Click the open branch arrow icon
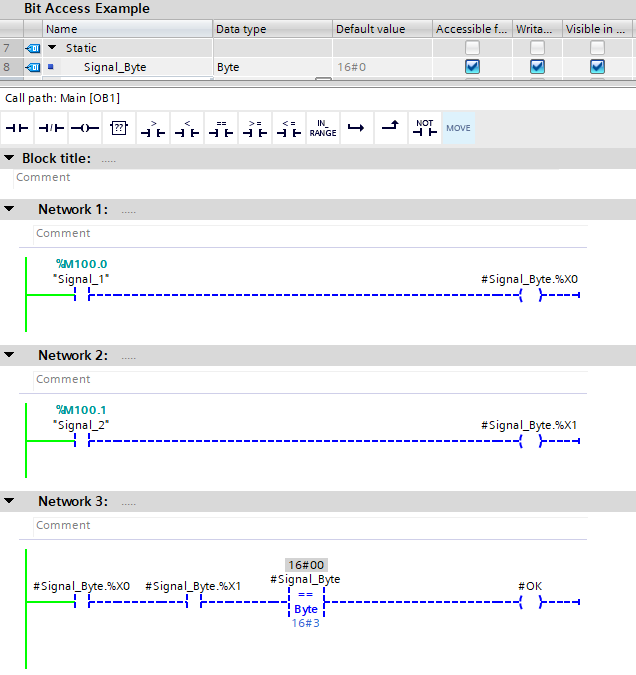The height and width of the screenshot is (675, 636). (x=356, y=128)
